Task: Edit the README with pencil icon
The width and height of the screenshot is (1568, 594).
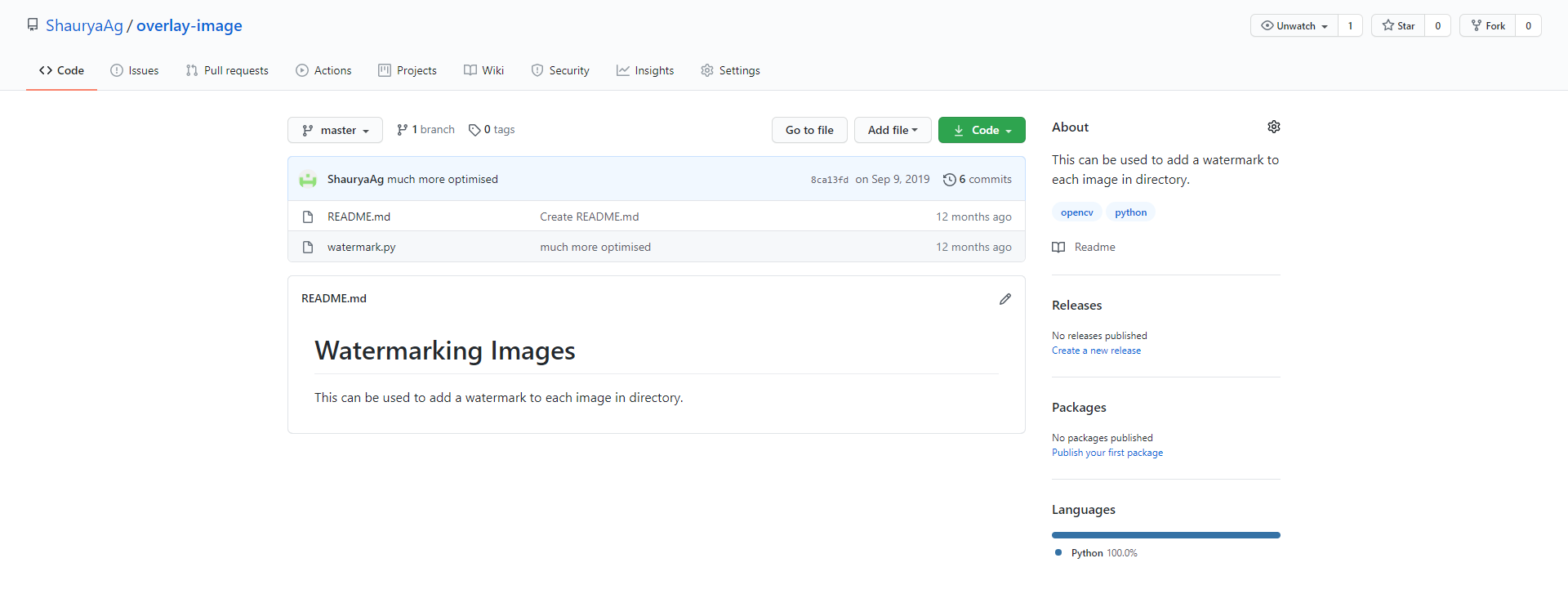Action: pyautogui.click(x=1005, y=299)
